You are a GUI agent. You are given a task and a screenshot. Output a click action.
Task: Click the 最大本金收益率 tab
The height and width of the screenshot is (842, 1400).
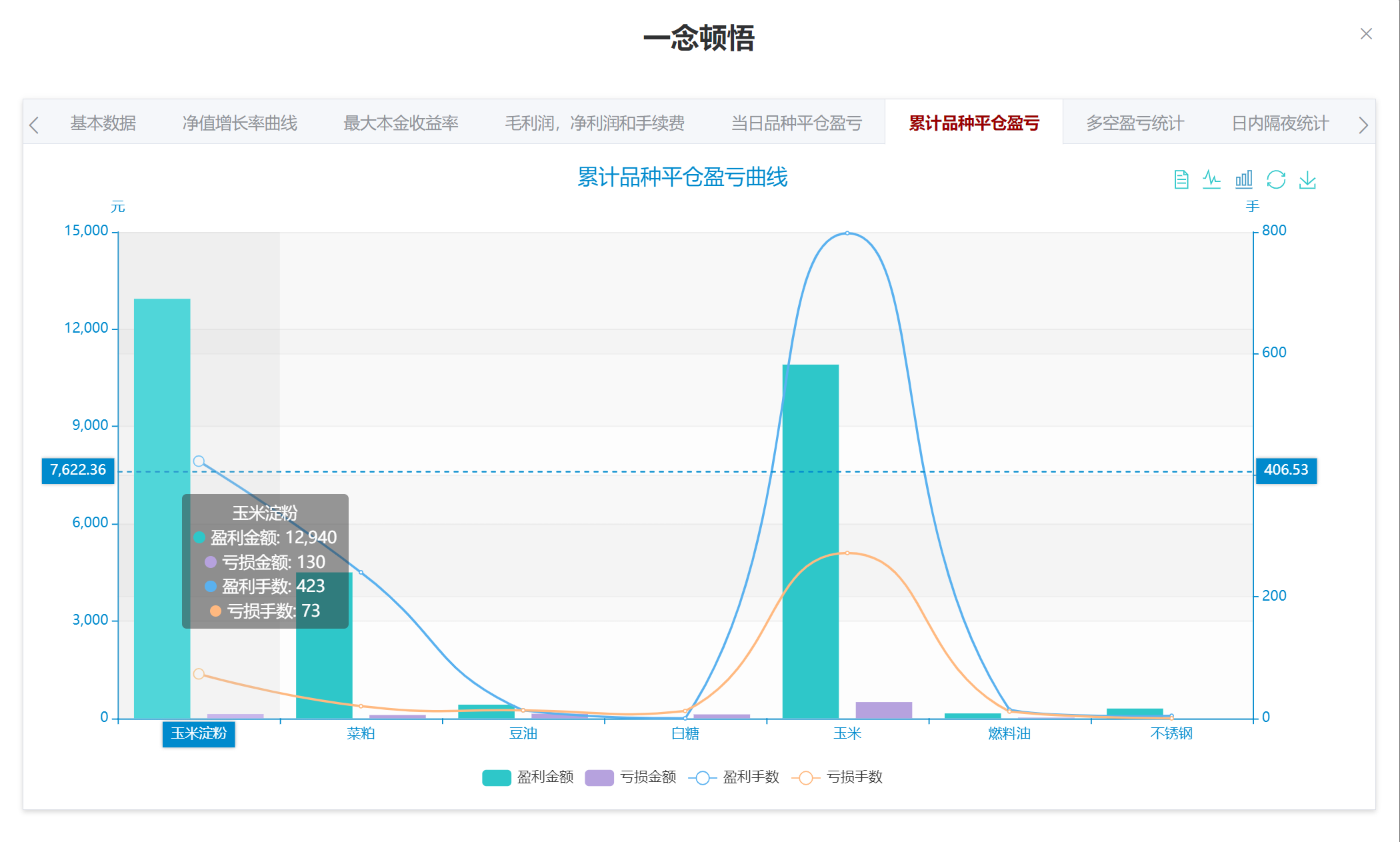[x=401, y=123]
